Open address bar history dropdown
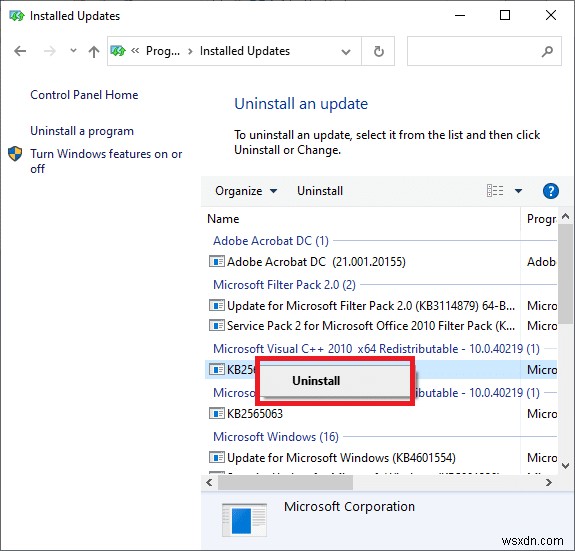Image resolution: width=575 pixels, height=551 pixels. click(345, 52)
